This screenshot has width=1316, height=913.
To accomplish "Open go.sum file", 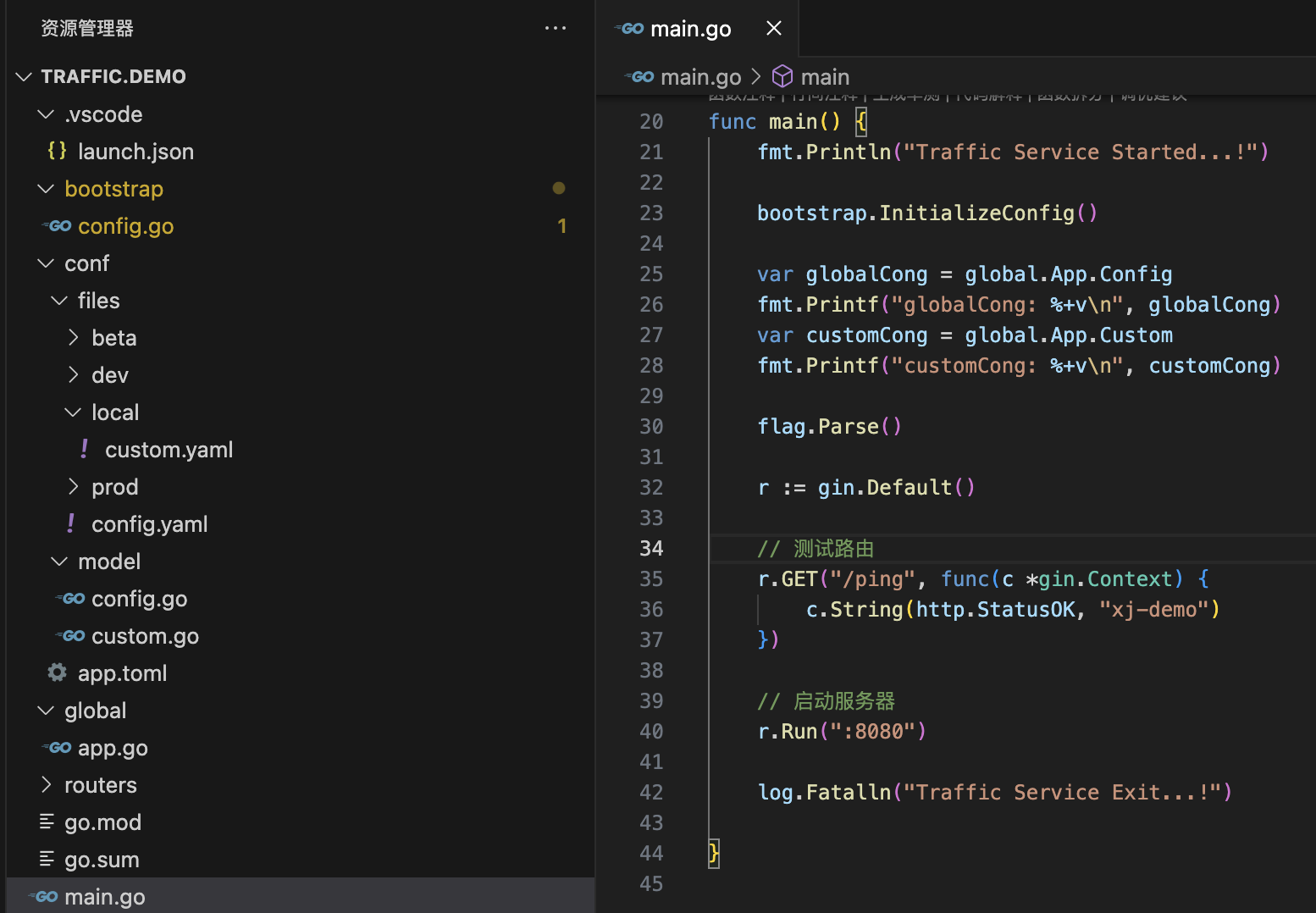I will [x=102, y=860].
